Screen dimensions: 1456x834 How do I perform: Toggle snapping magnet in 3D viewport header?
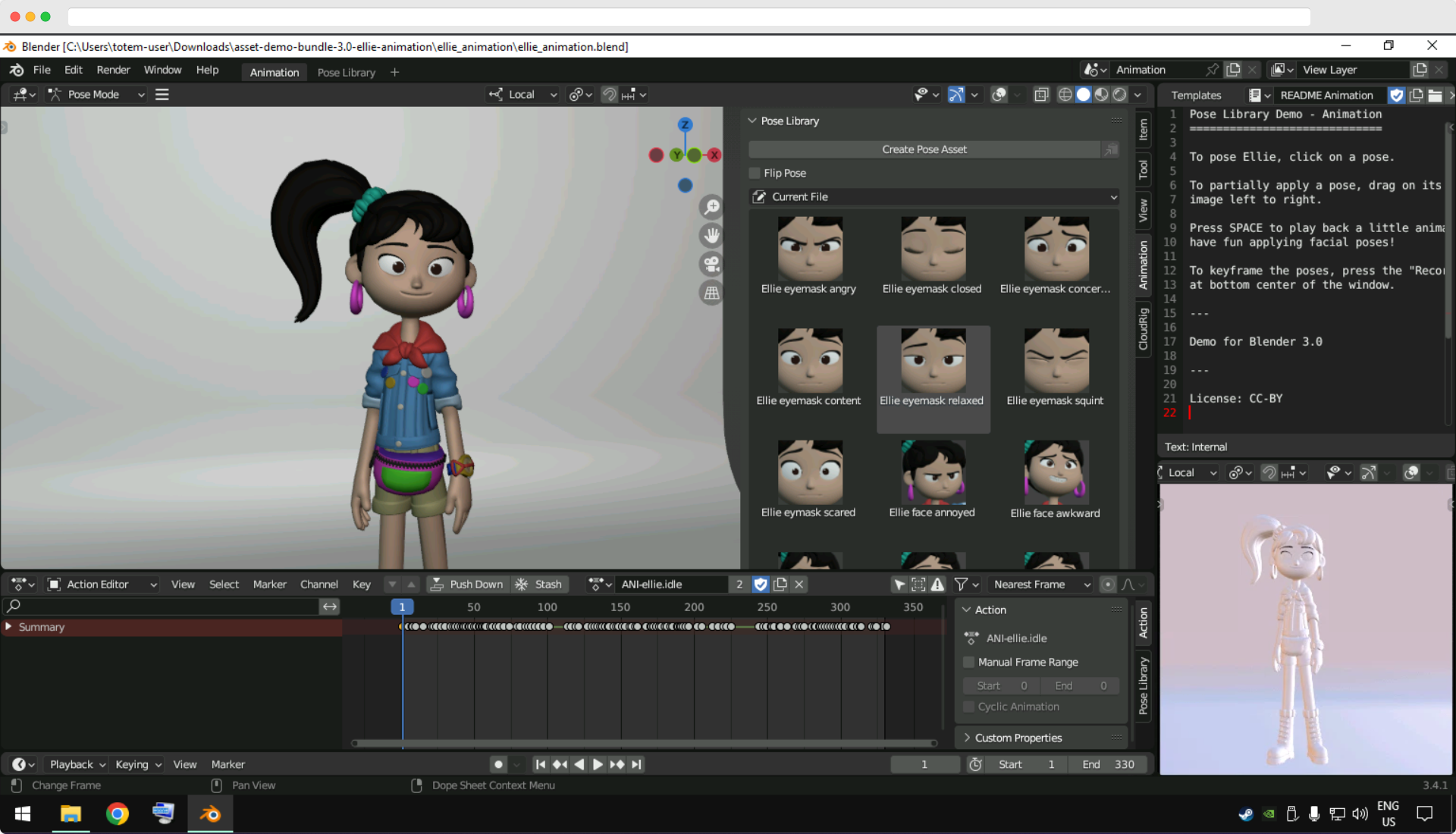click(609, 95)
